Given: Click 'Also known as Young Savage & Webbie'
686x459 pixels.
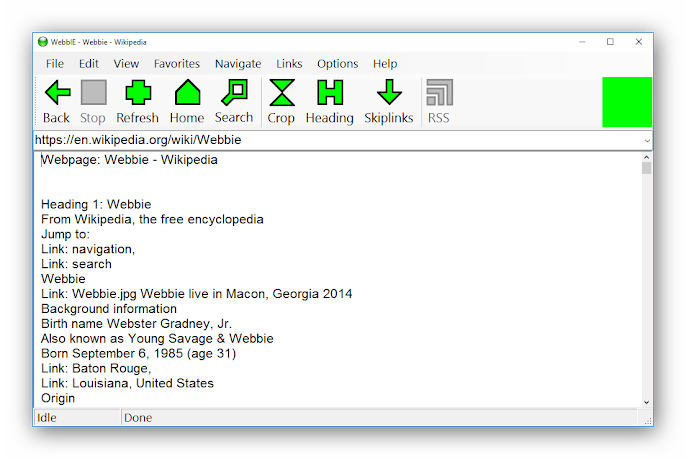Looking at the screenshot, I should tap(157, 338).
